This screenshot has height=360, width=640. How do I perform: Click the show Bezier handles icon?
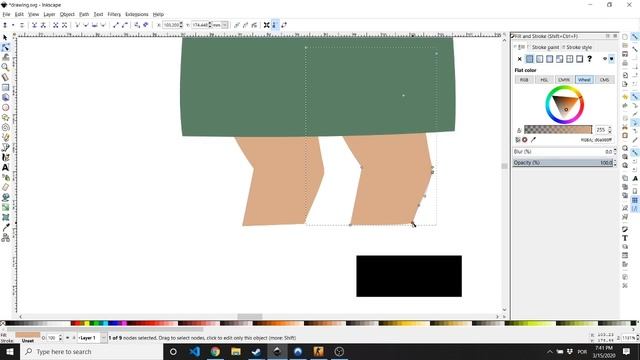click(x=275, y=25)
